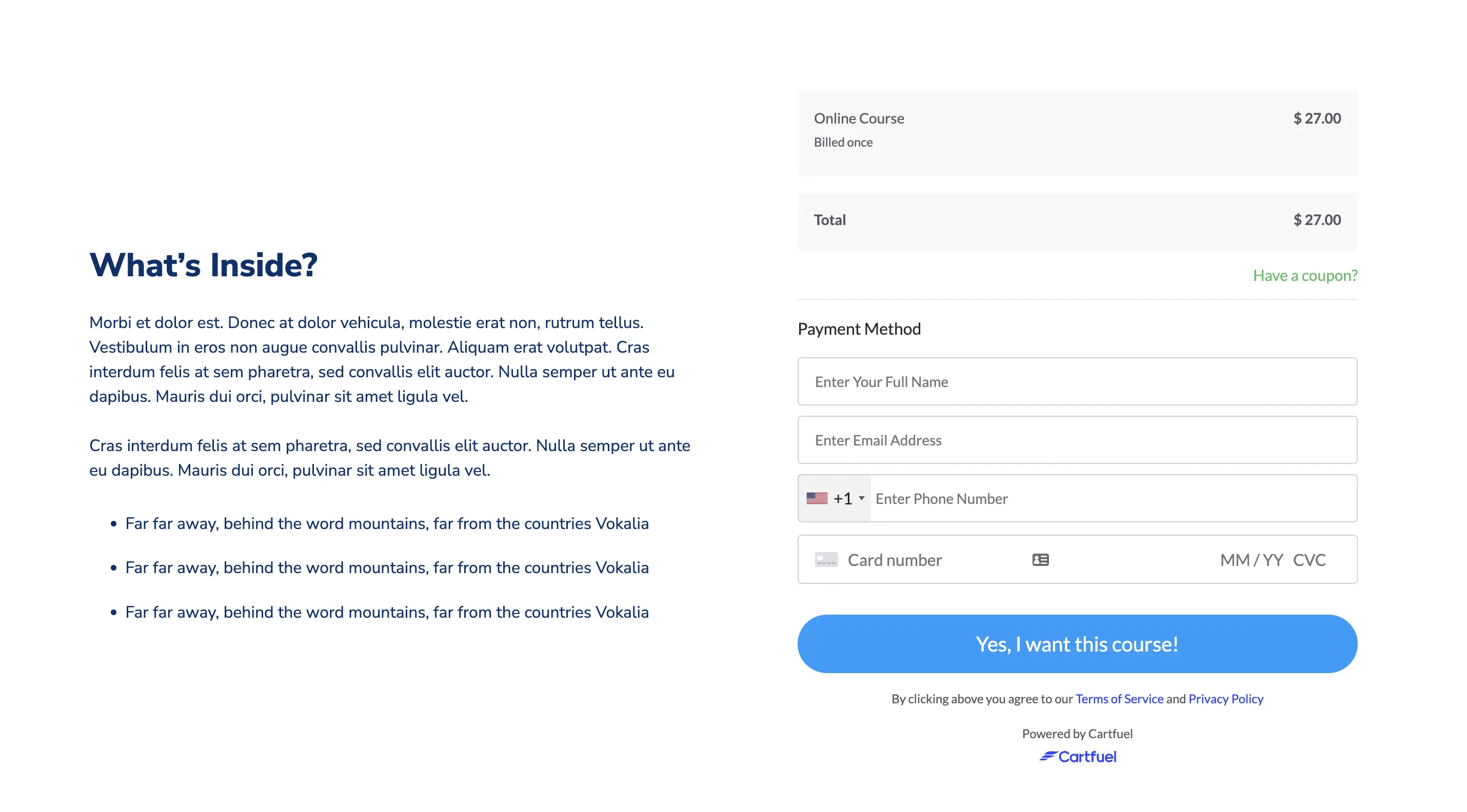Focus the Enter Your Full Name field
This screenshot has width=1467, height=812.
[x=1077, y=381]
